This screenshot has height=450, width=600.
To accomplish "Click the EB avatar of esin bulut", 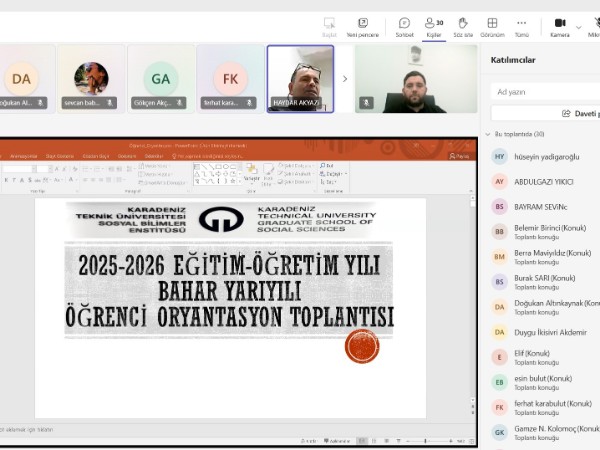I will pyautogui.click(x=499, y=382).
